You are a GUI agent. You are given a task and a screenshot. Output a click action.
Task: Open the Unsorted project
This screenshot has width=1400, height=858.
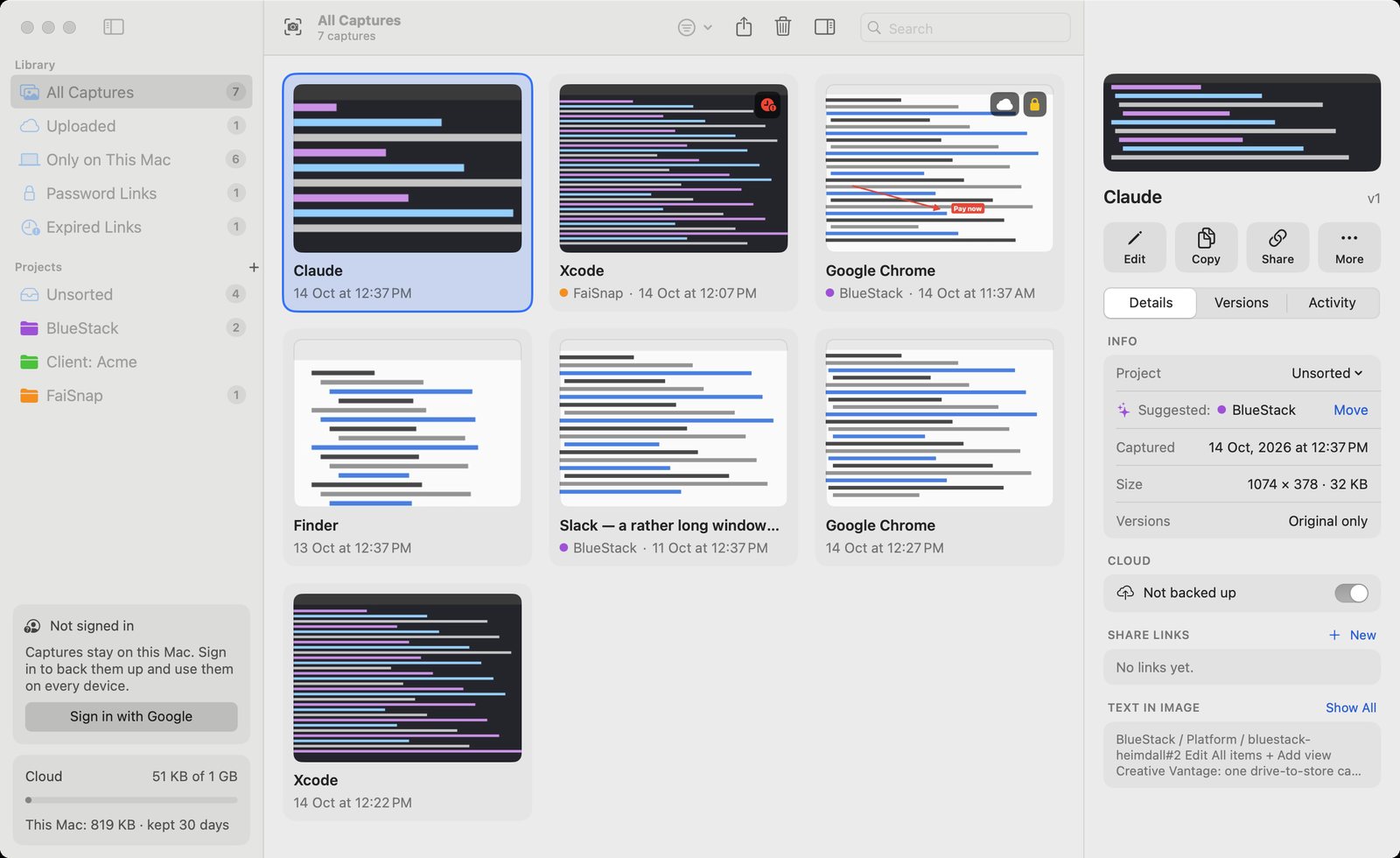[131, 294]
